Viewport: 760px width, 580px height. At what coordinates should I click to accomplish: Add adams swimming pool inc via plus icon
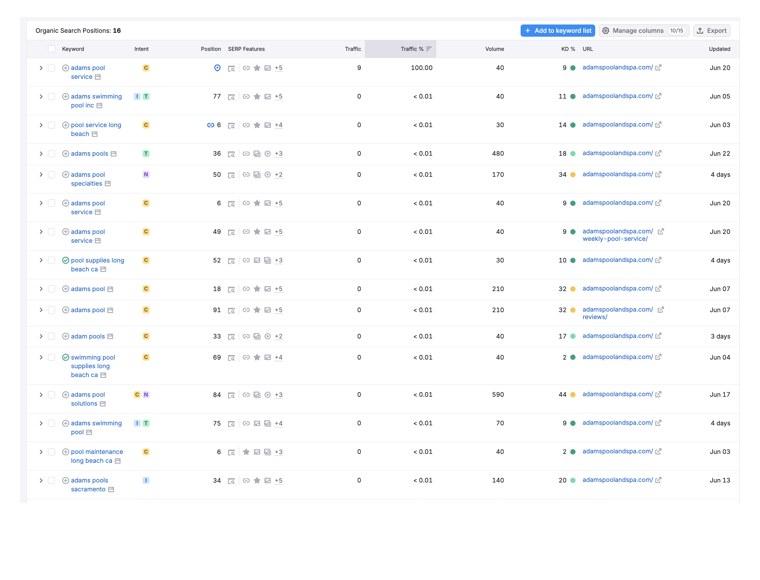[x=65, y=96]
